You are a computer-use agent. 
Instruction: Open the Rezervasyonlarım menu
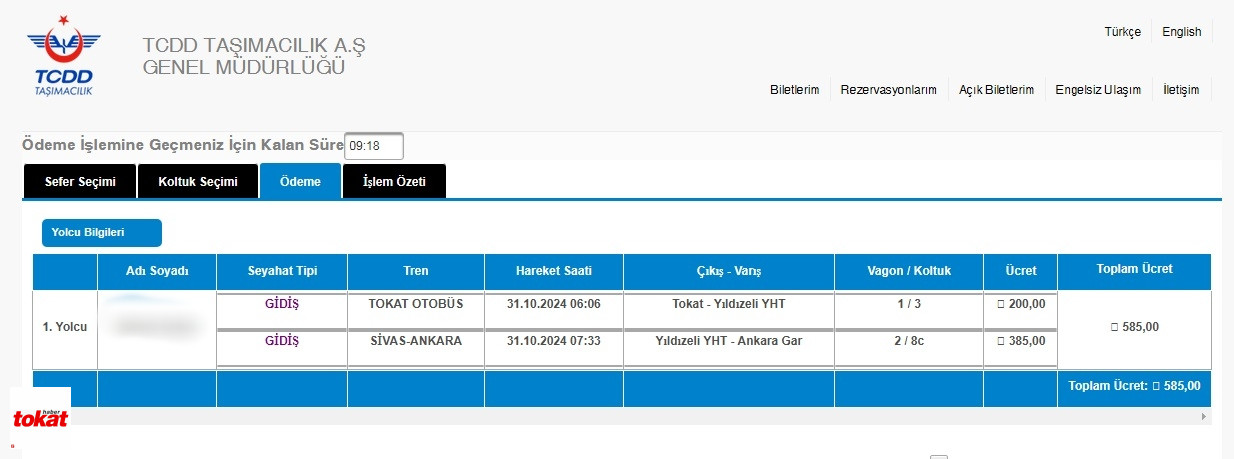tap(888, 90)
